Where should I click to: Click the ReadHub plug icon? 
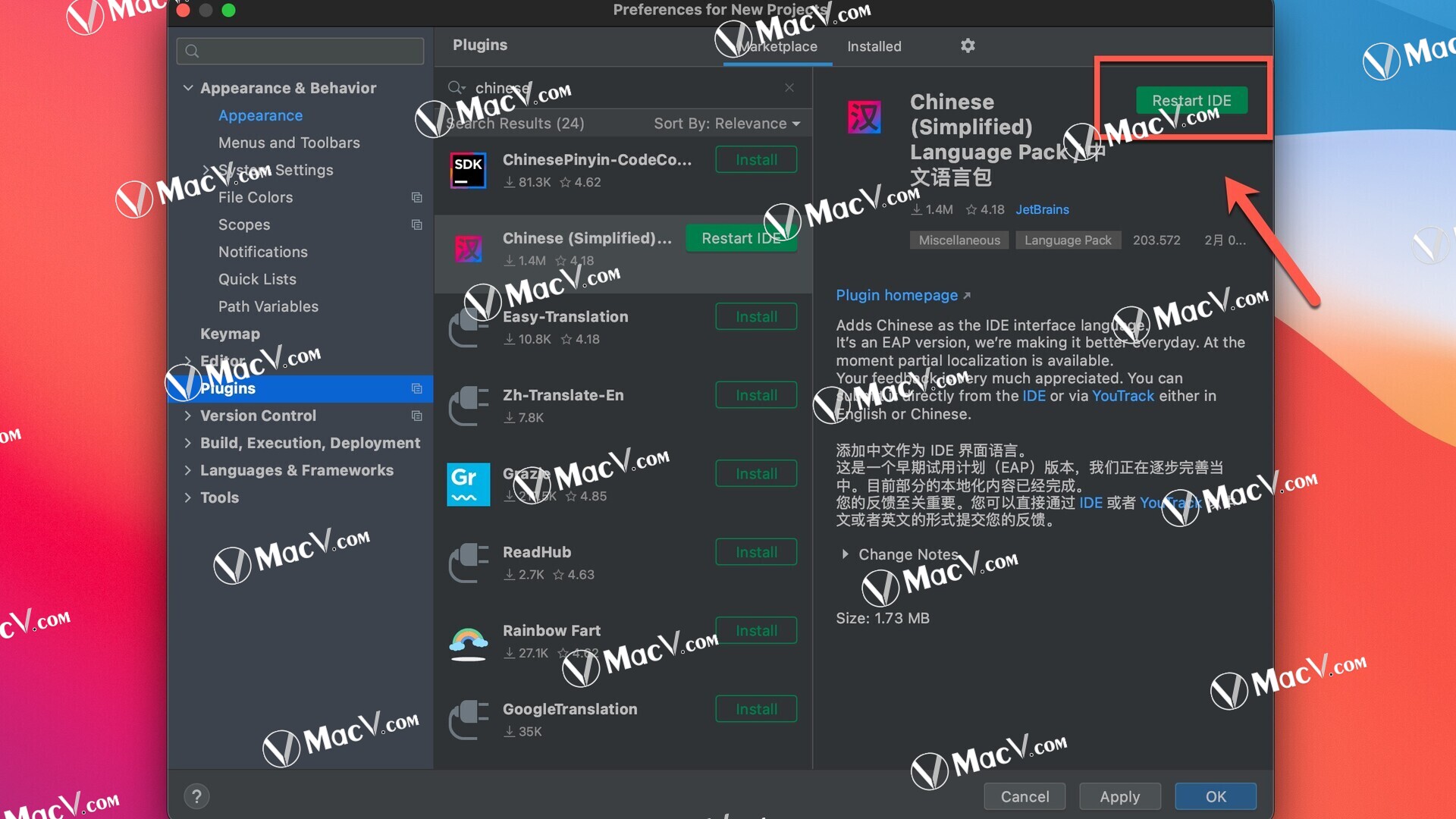[468, 563]
